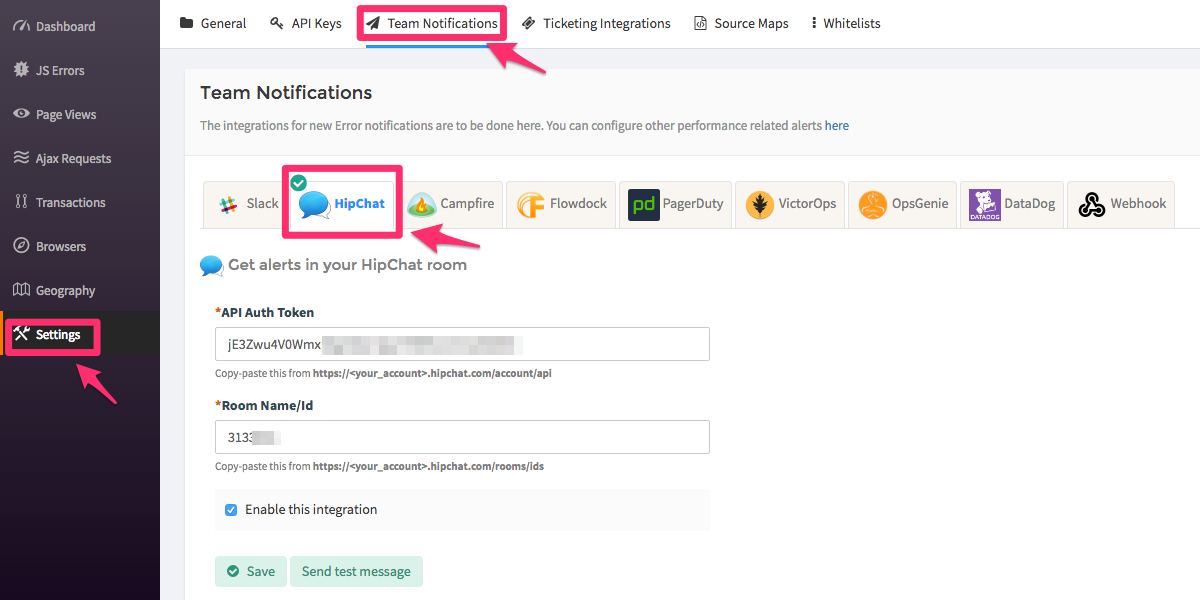This screenshot has width=1200, height=600.
Task: Open Ticketing Integrations tab
Action: click(596, 23)
